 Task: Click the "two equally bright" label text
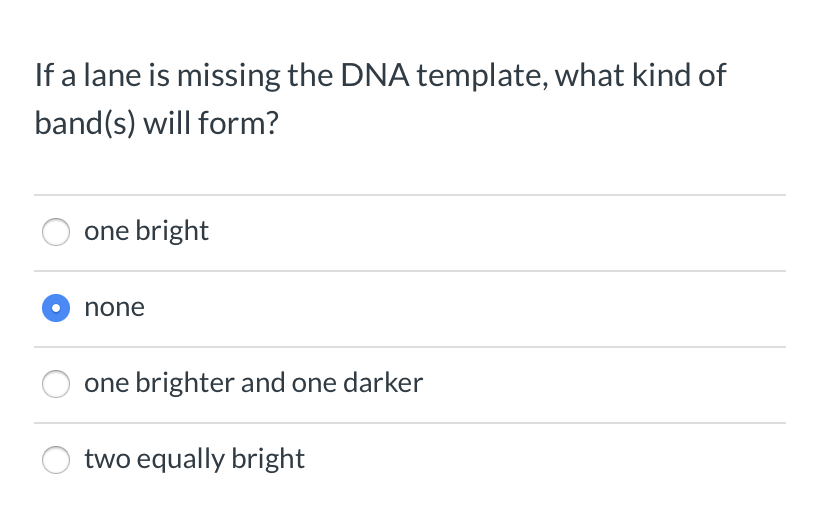pos(195,459)
